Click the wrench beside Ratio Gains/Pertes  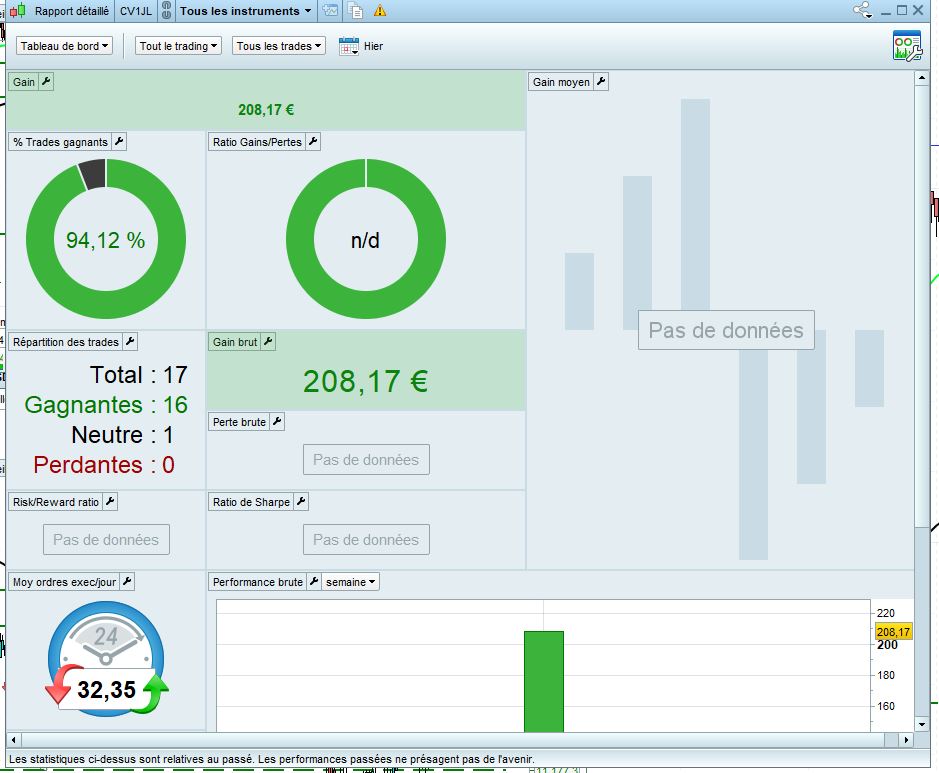pyautogui.click(x=313, y=142)
